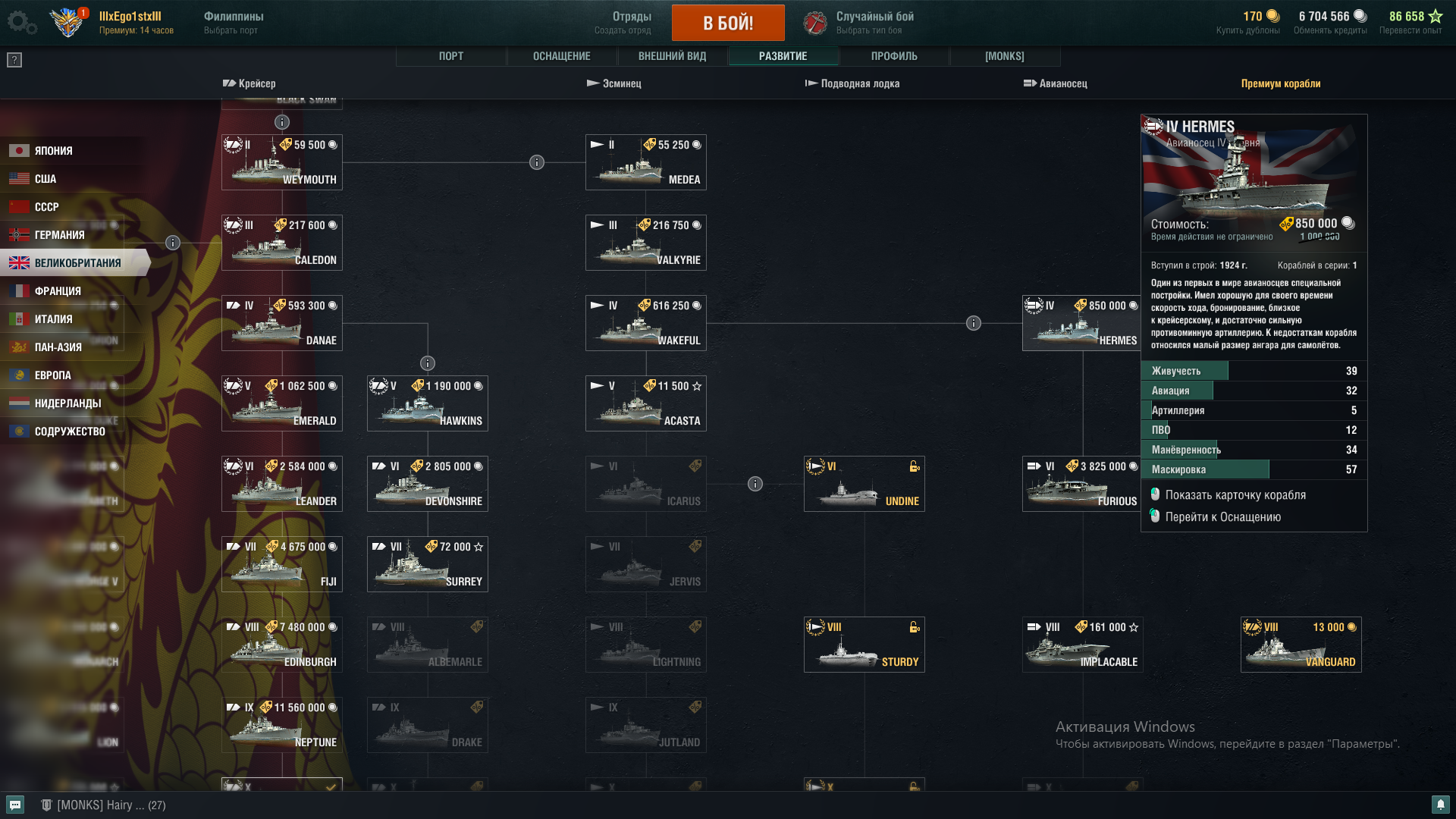The image size is (1456, 819).
Task: Open the settings gear icon
Action: point(21,22)
